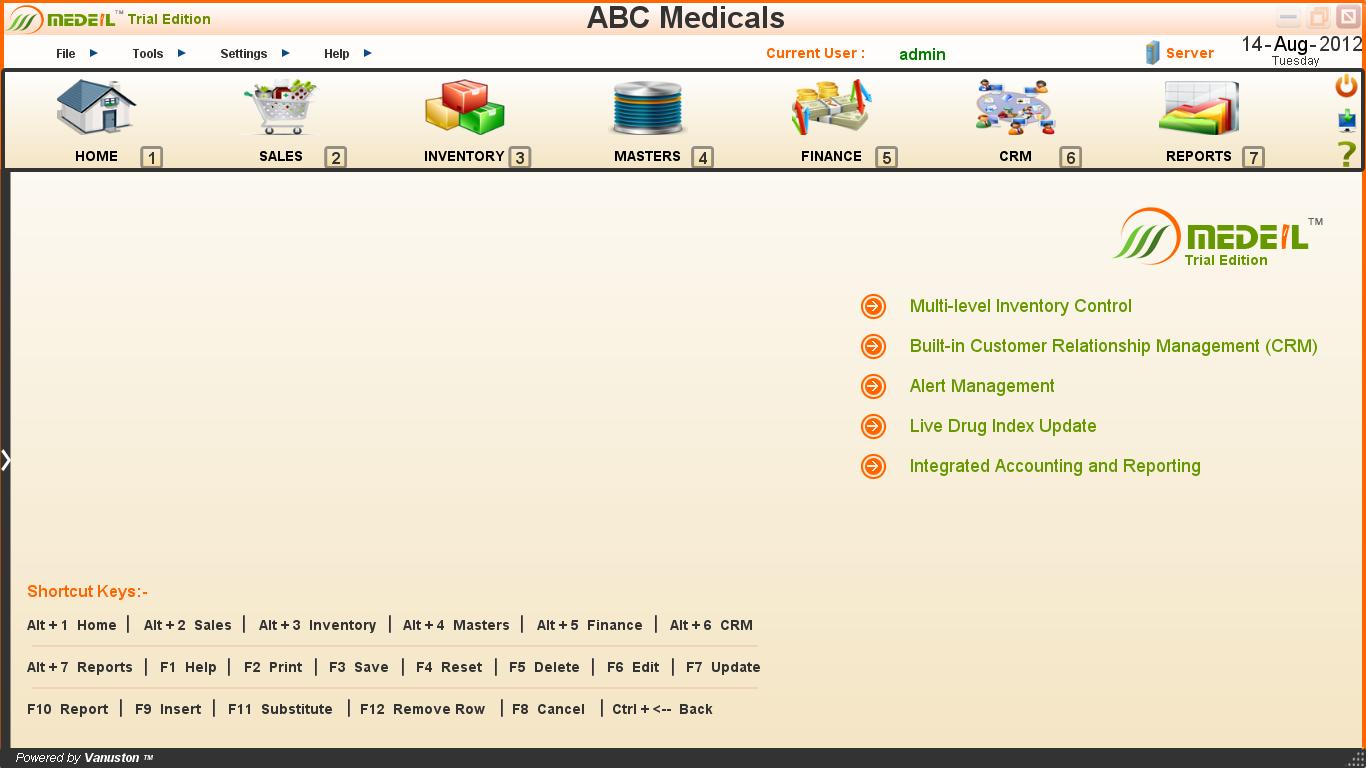Click the 'Current User :' label
The width and height of the screenshot is (1366, 768).
coord(816,54)
